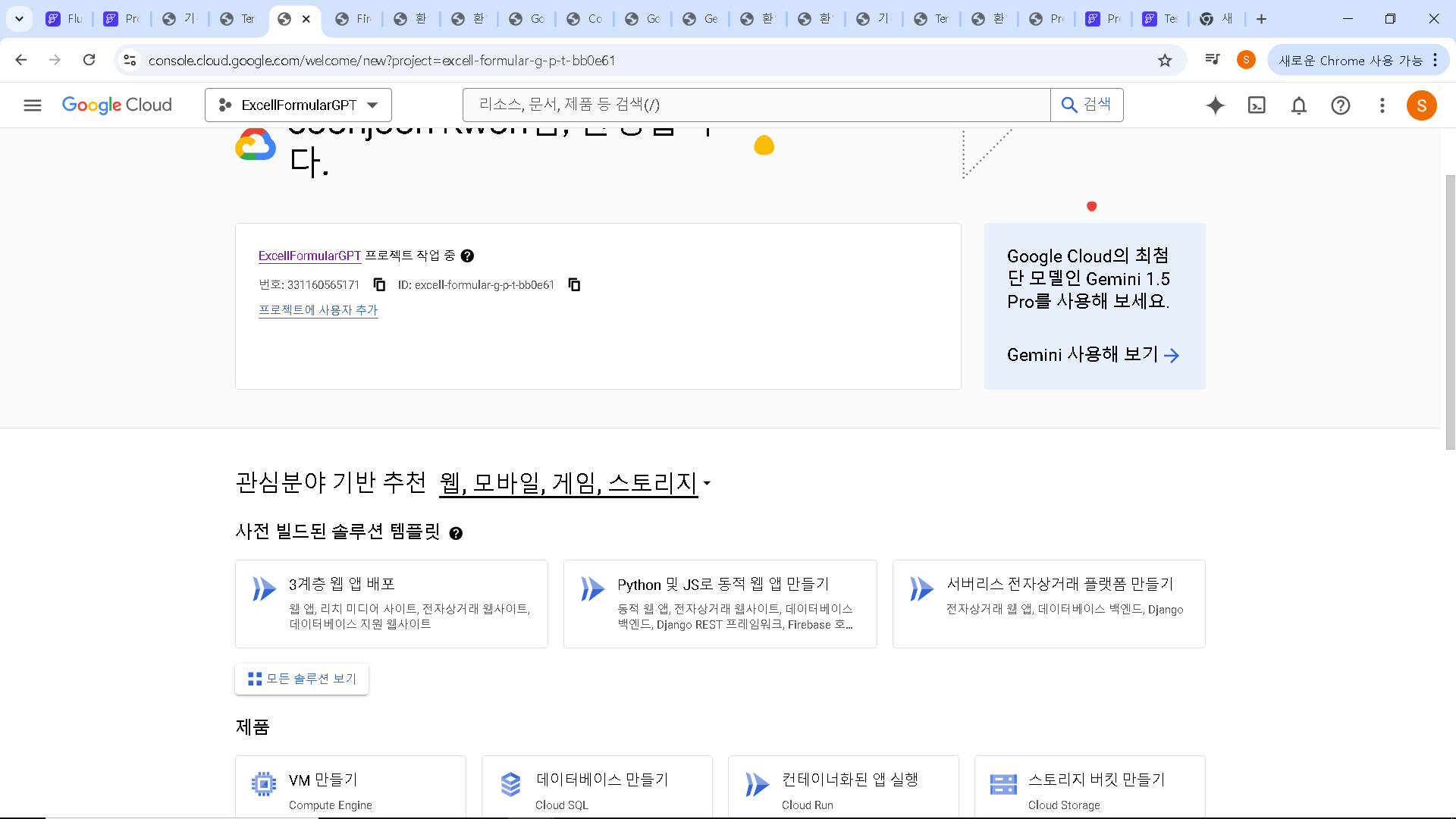This screenshot has width=1456, height=819.
Task: Click the Cloud Storage bucket icon
Action: (x=1003, y=784)
